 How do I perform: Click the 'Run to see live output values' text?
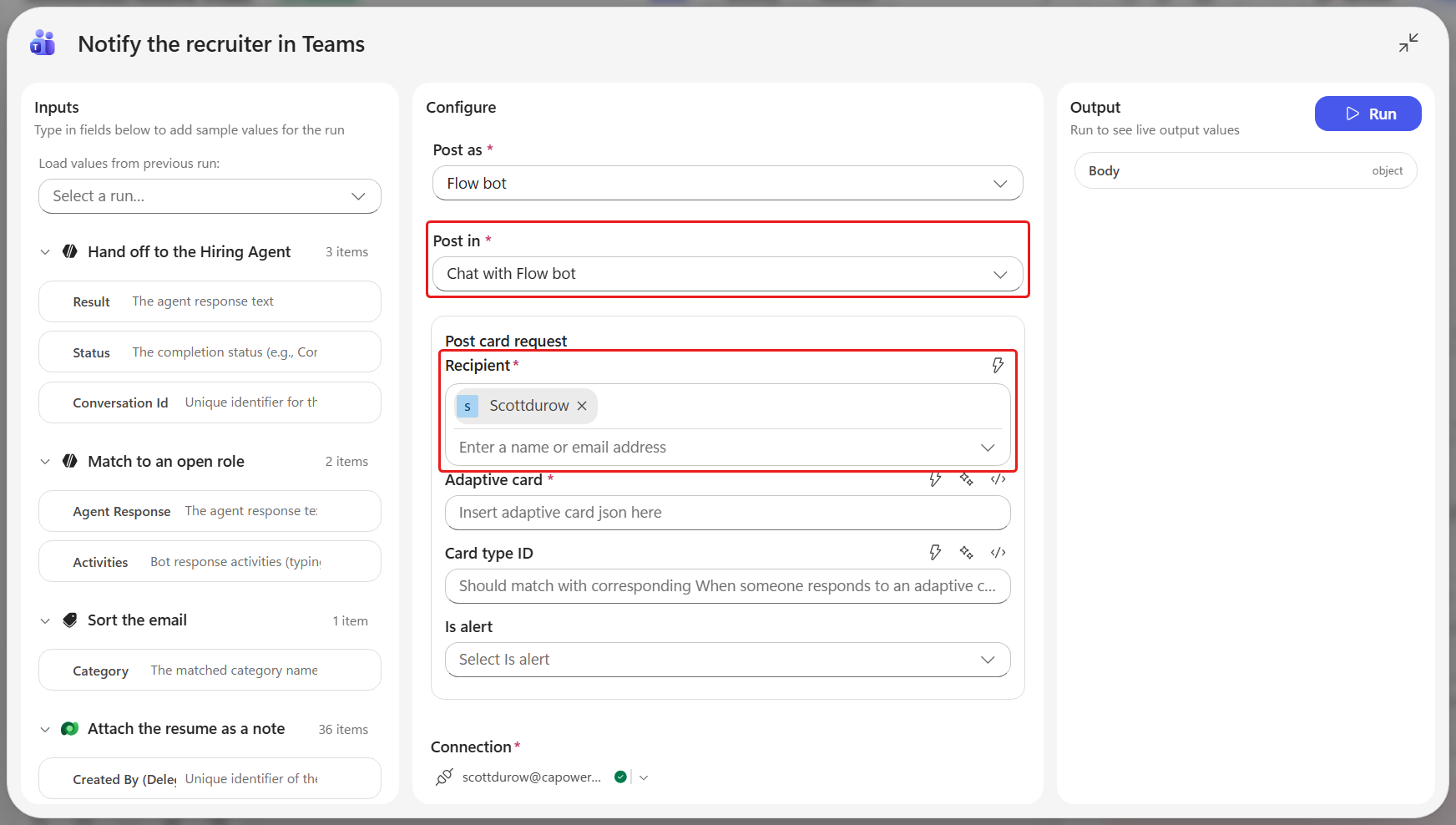coord(1155,130)
